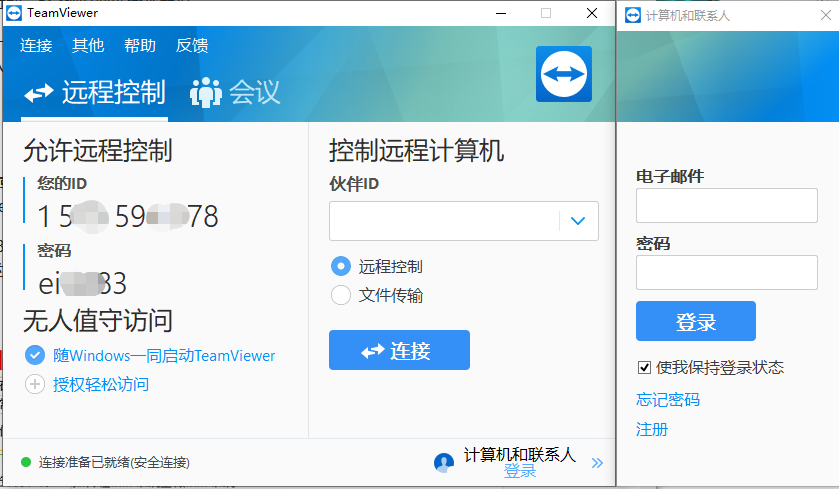Click the 登录 link in bottom bar

(520, 471)
